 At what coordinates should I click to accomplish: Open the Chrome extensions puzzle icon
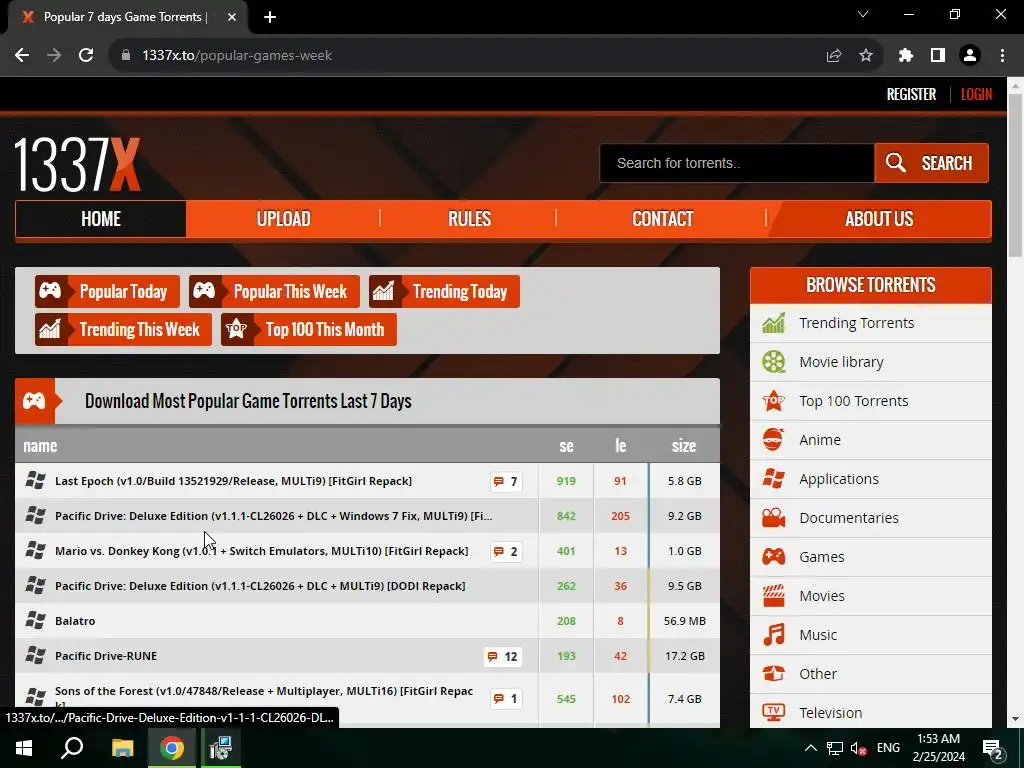point(905,56)
